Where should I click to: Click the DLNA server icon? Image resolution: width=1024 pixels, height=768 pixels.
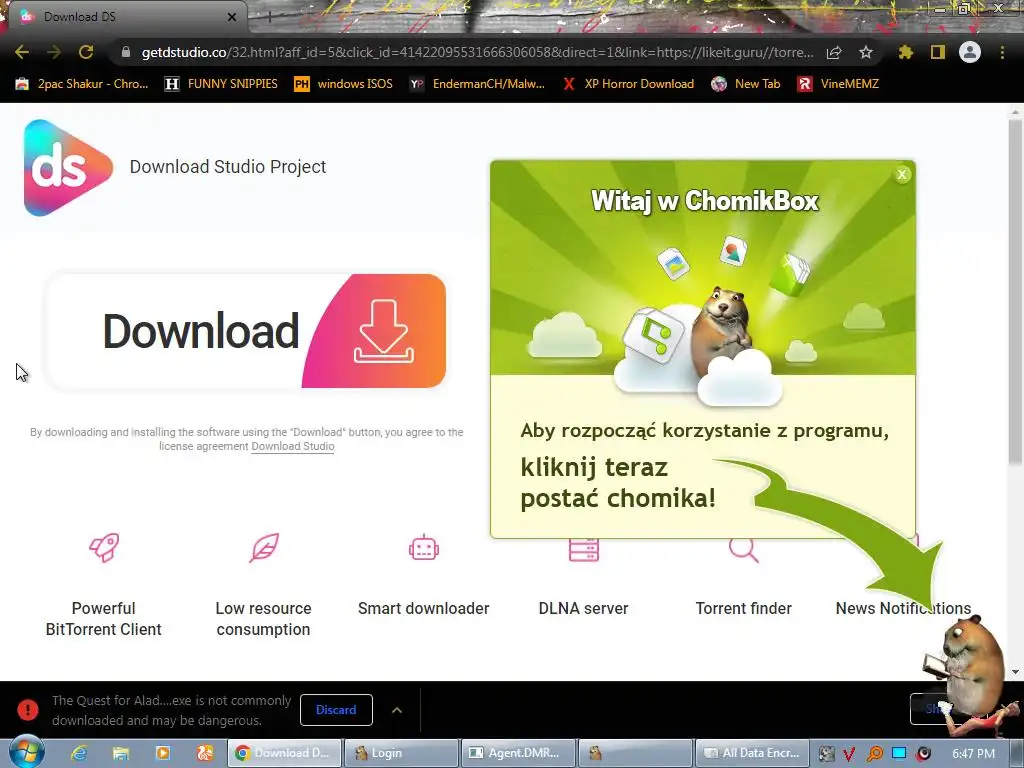click(584, 550)
